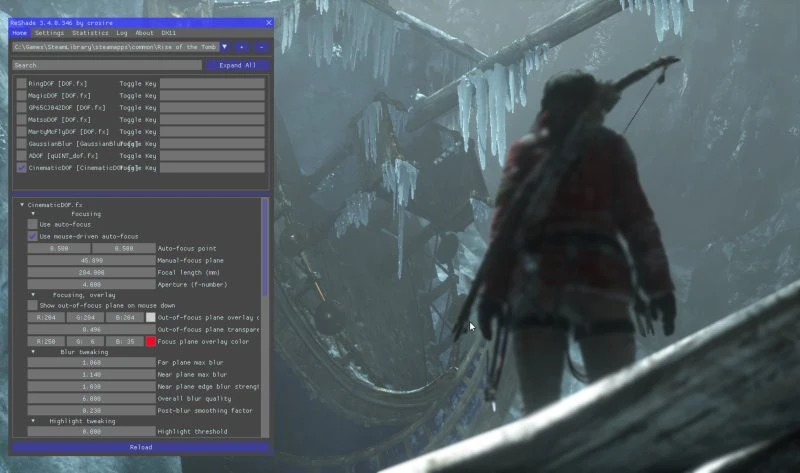Image resolution: width=800 pixels, height=473 pixels.
Task: Open the Statistics tab
Action: [x=90, y=33]
